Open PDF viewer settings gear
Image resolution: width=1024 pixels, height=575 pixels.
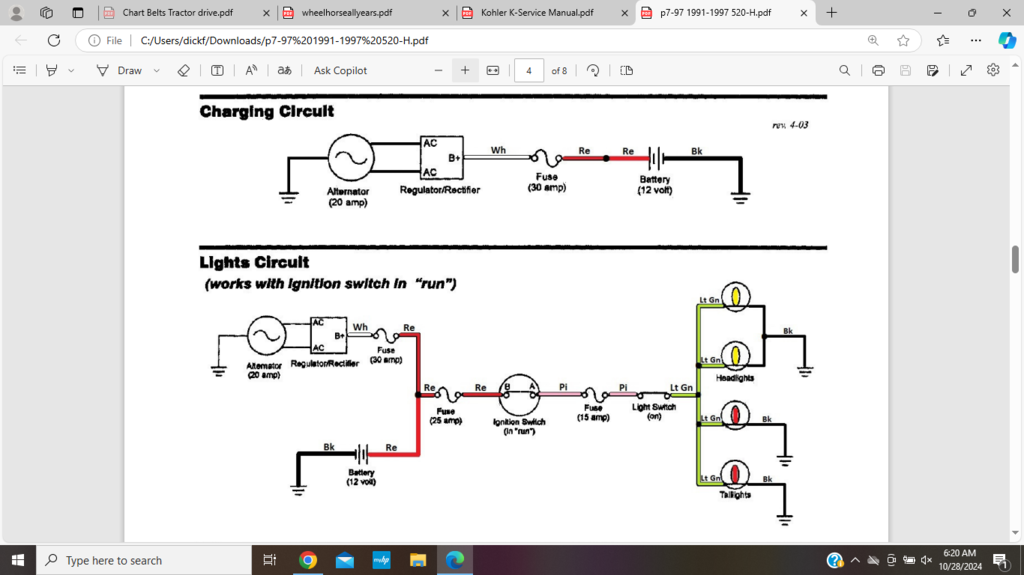(x=993, y=70)
